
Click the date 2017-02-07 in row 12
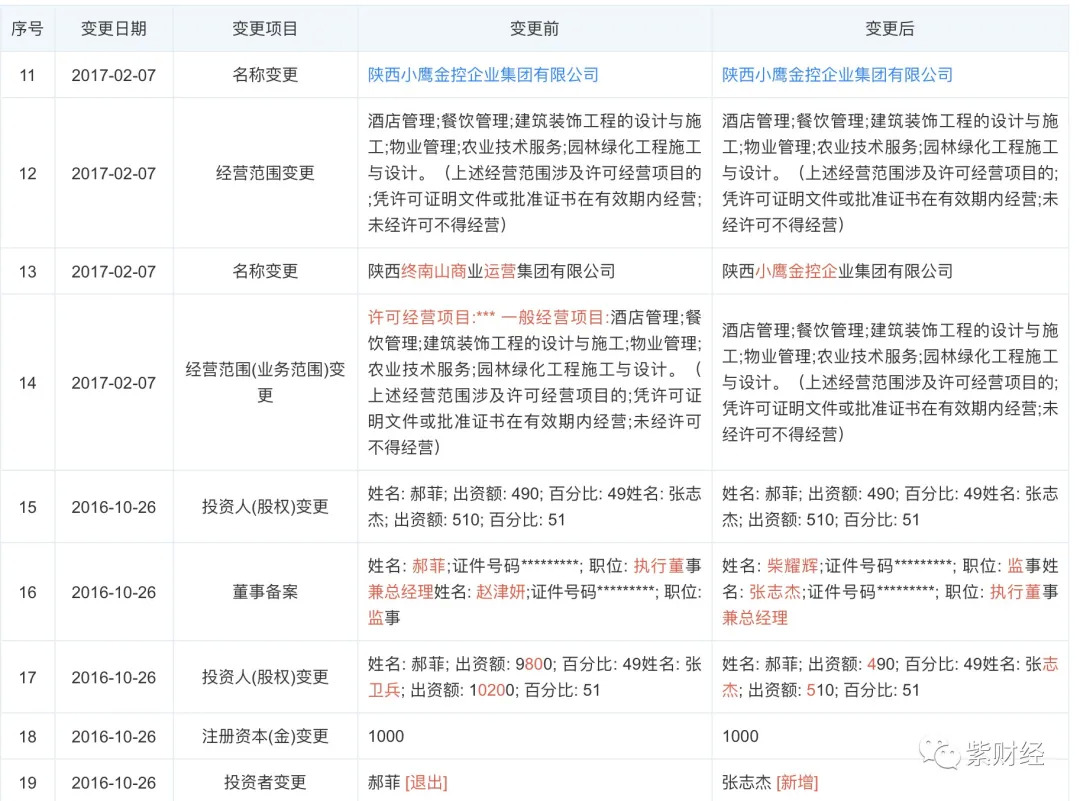coord(114,174)
